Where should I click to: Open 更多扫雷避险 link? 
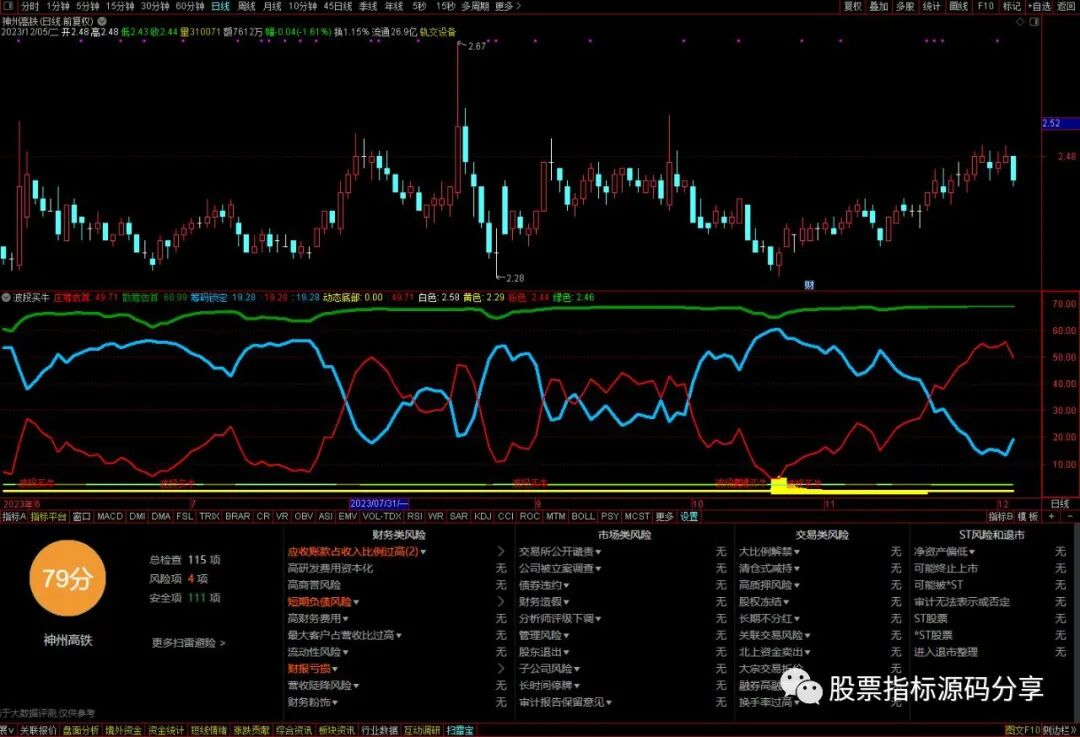[189, 643]
